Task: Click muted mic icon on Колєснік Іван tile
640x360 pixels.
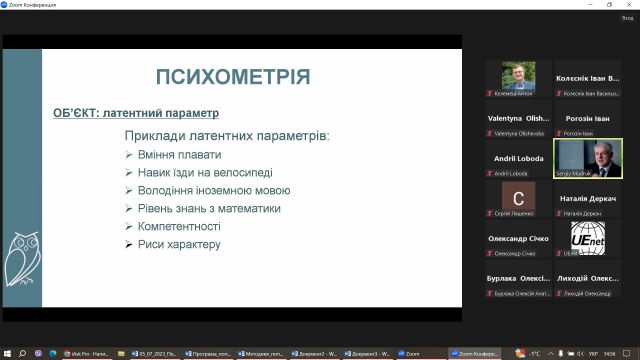Action: (559, 93)
